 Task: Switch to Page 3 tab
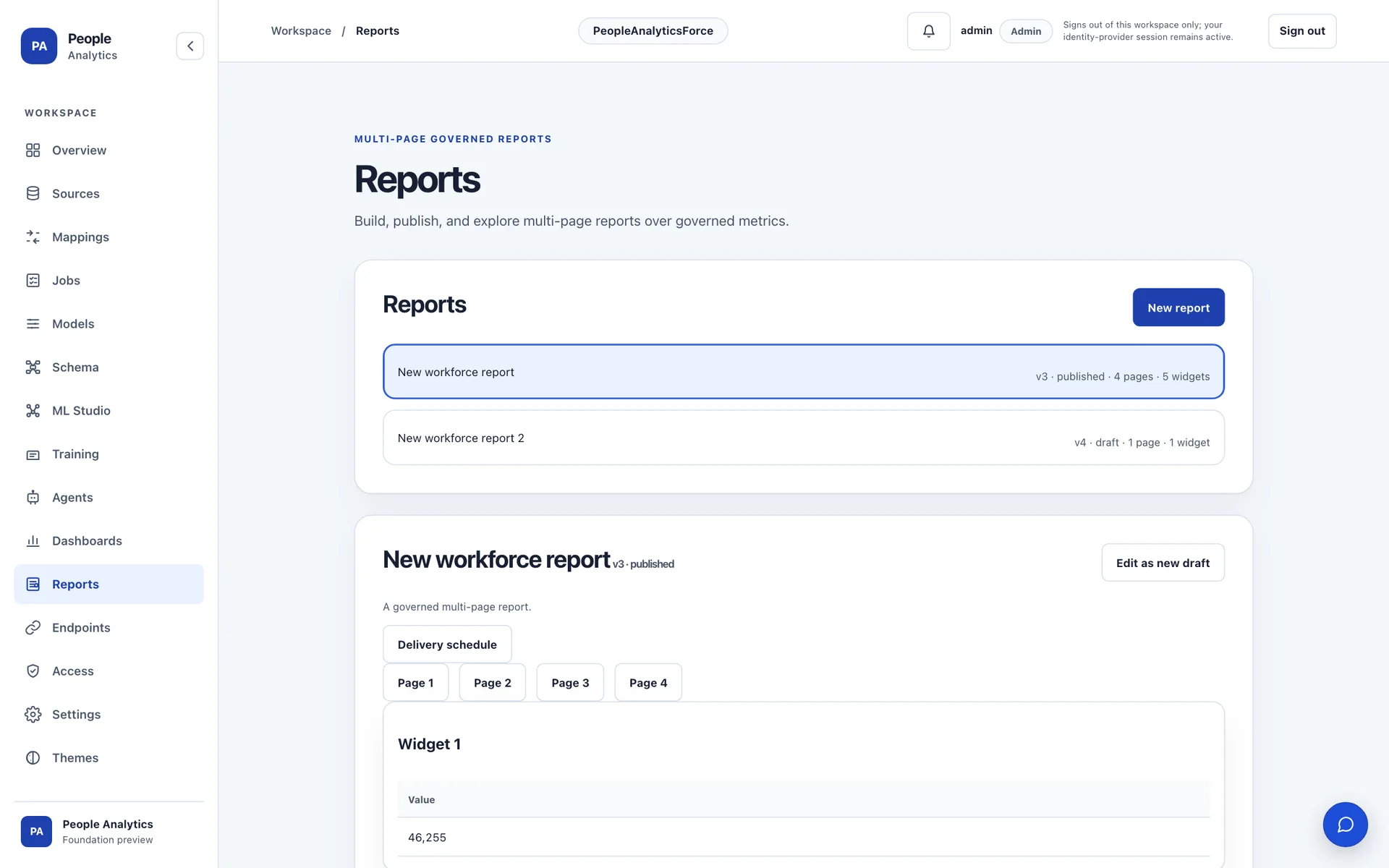[x=570, y=682]
